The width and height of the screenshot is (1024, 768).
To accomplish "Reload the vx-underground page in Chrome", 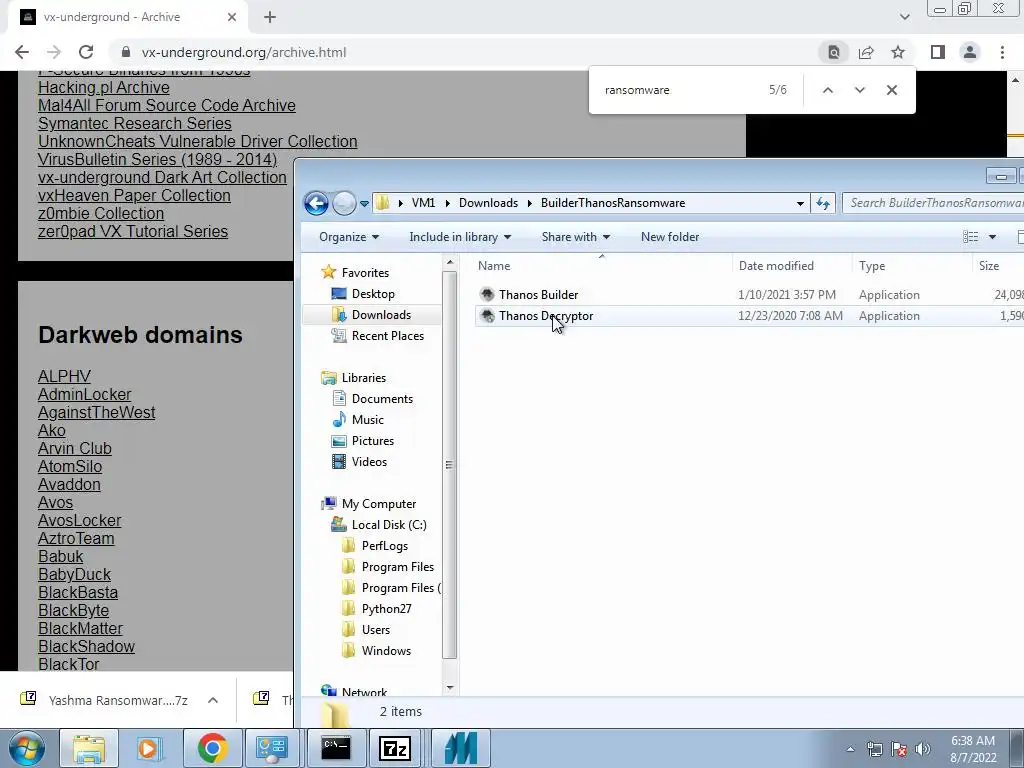I will [x=86, y=52].
